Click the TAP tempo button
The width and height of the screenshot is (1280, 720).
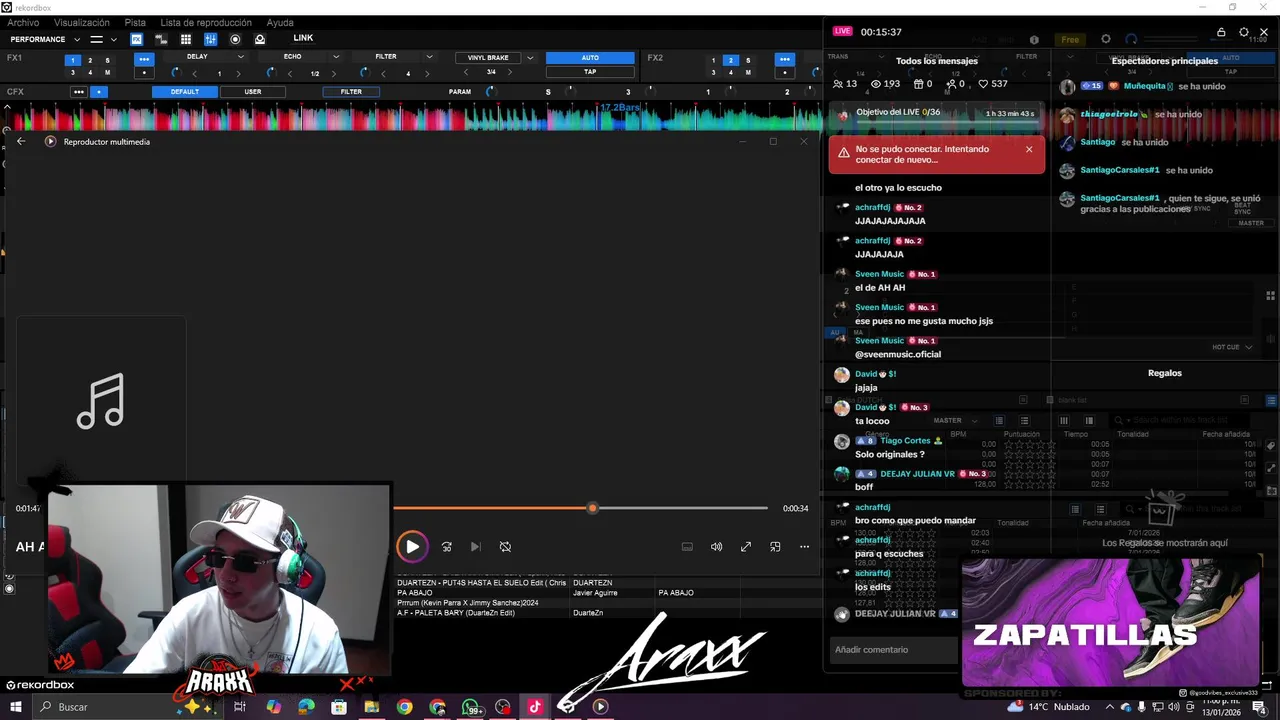click(590, 72)
